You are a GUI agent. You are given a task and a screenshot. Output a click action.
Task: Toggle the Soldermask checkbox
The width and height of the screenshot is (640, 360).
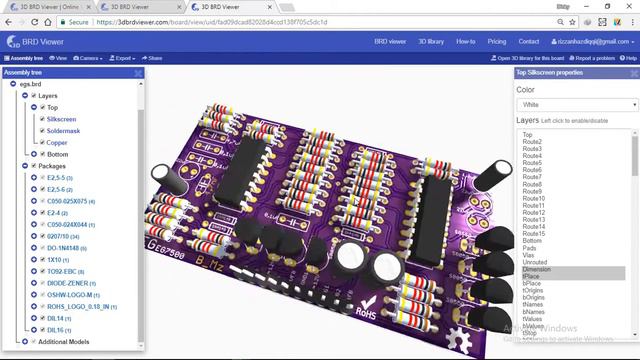click(42, 131)
